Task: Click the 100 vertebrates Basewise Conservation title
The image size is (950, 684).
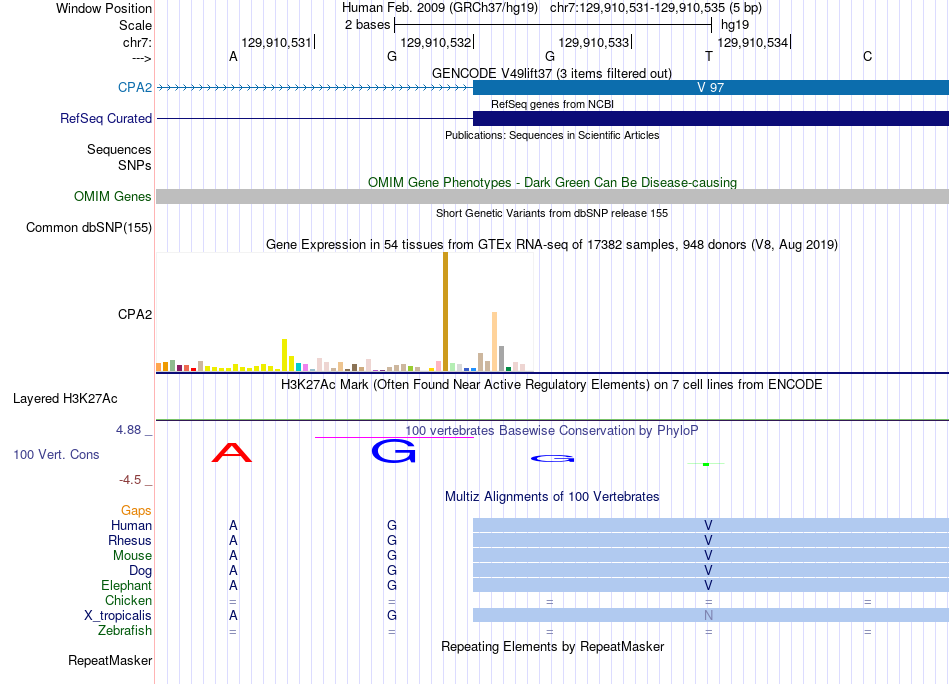Action: click(x=551, y=430)
